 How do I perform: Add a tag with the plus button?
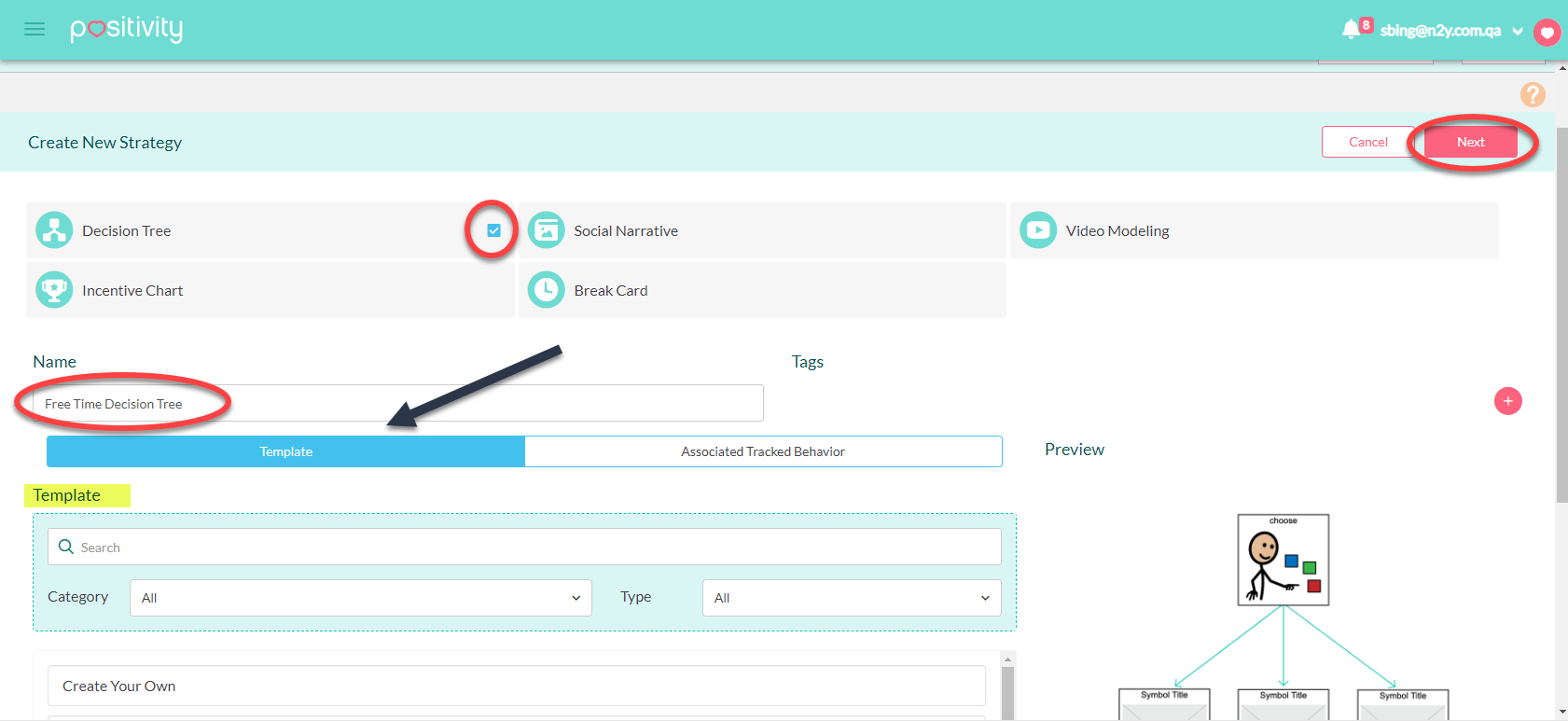tap(1508, 401)
